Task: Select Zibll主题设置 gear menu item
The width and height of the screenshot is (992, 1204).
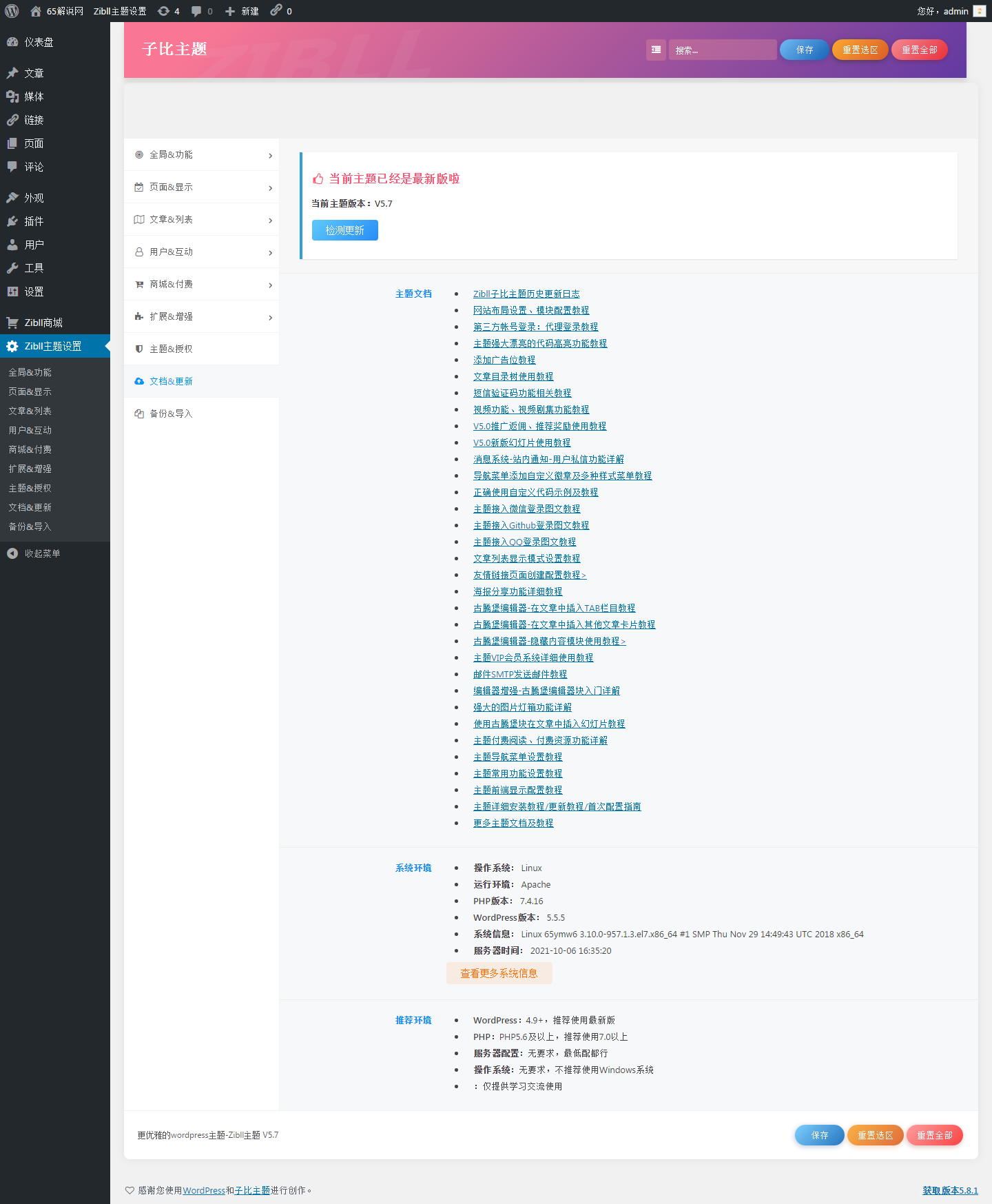Action: pos(55,346)
